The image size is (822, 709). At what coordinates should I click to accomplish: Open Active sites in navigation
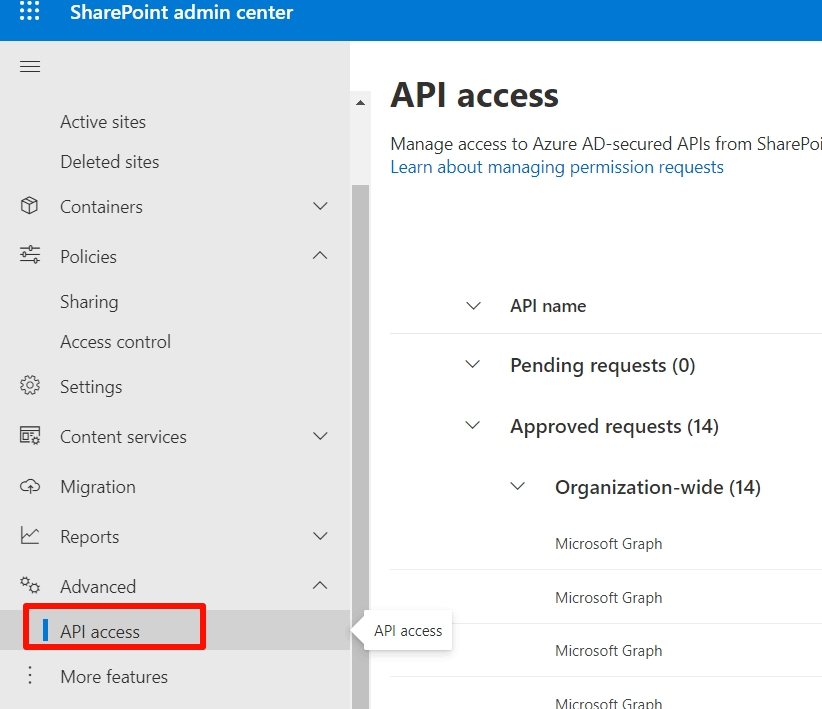(x=103, y=122)
